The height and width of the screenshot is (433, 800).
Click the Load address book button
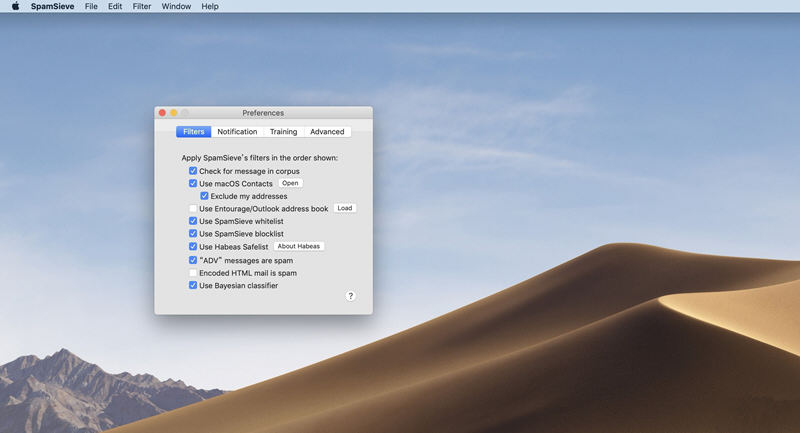[x=345, y=208]
